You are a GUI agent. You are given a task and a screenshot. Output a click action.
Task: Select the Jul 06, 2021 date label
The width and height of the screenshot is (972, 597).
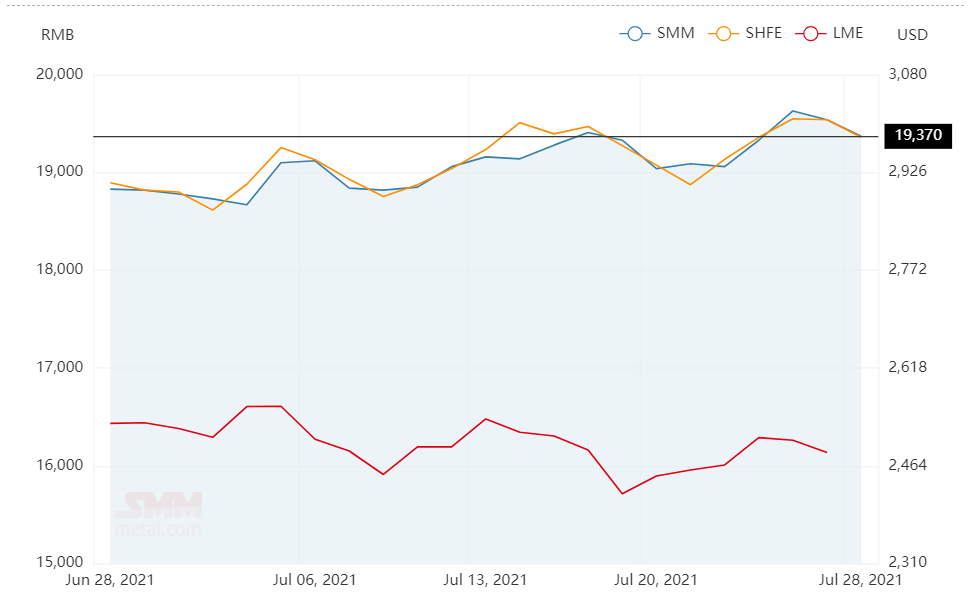tap(314, 579)
